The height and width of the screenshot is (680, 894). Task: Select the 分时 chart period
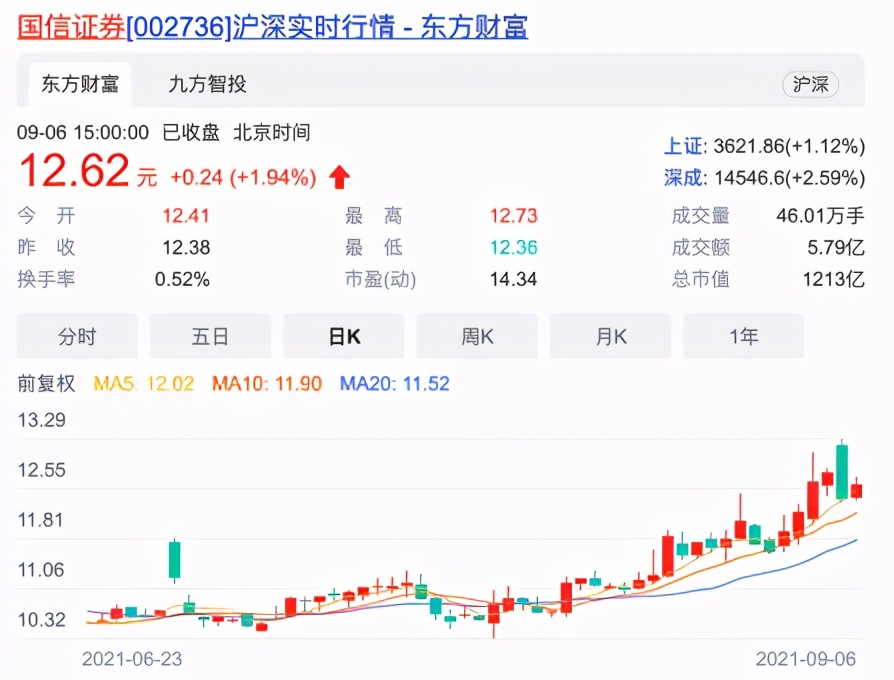tap(77, 336)
